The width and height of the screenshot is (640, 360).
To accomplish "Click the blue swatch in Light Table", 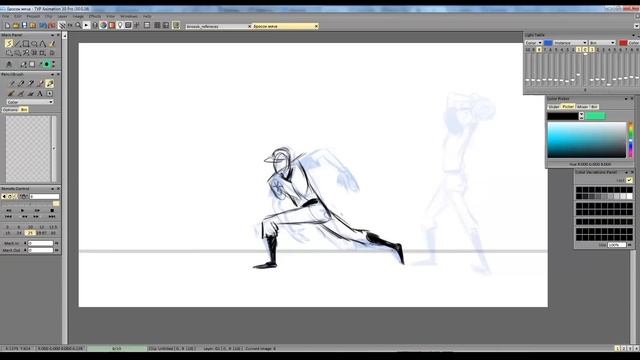I will pyautogui.click(x=548, y=43).
